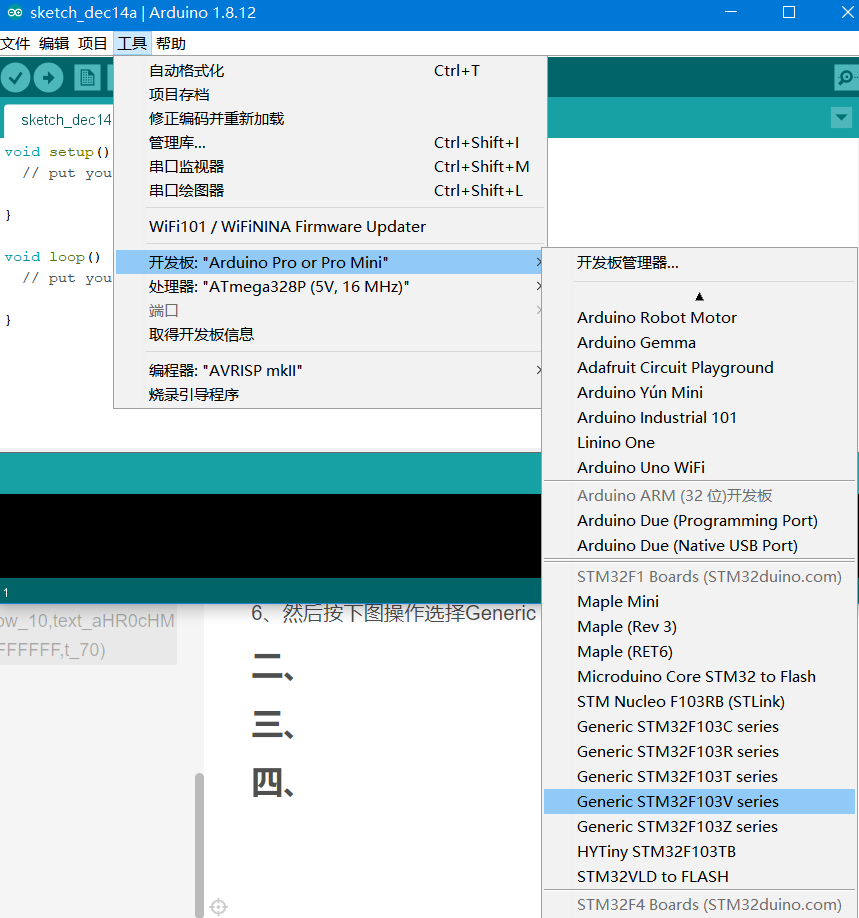This screenshot has width=859, height=918.
Task: Select Maple (RET6) board
Action: click(700, 652)
